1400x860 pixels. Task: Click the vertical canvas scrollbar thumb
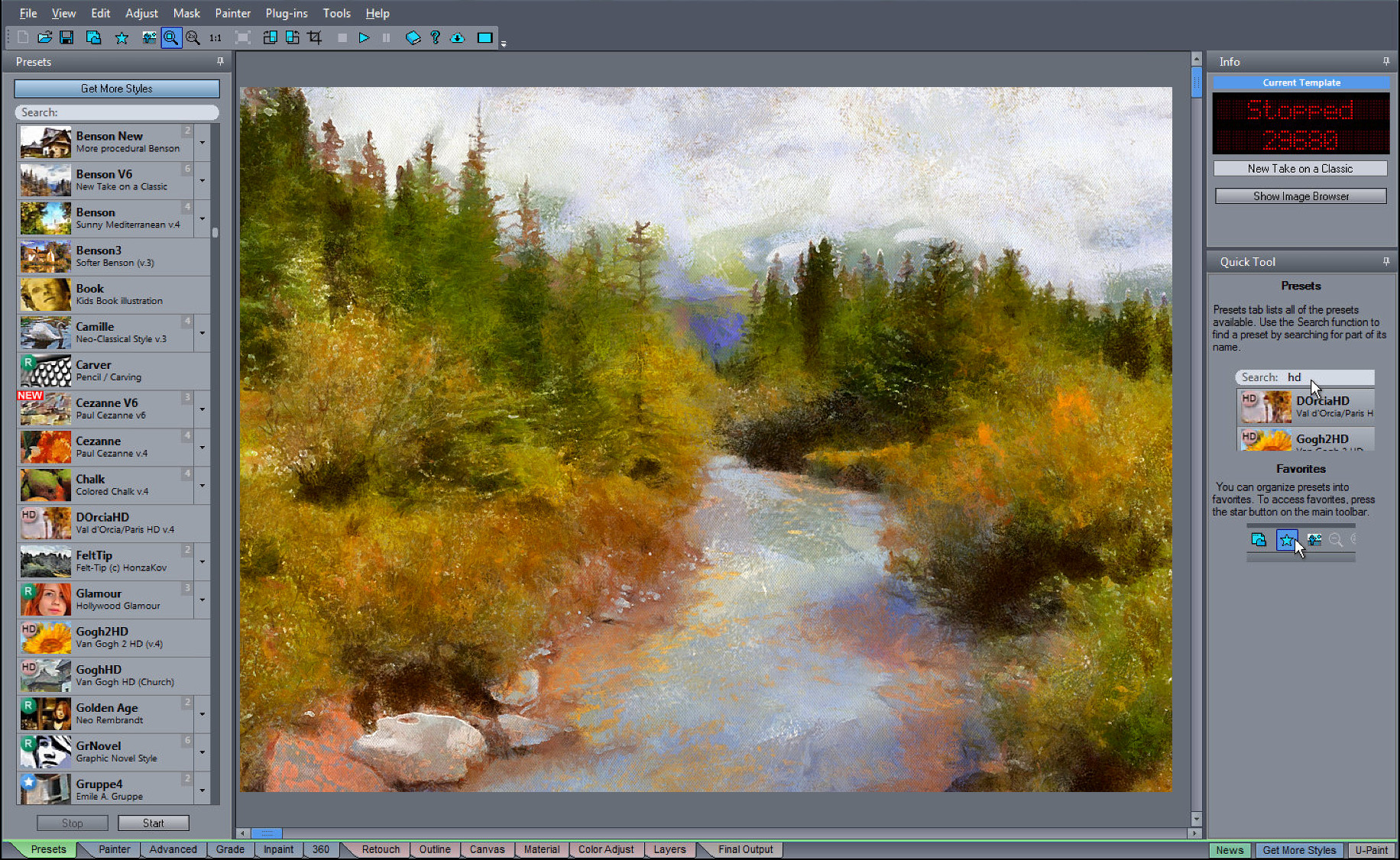[x=1197, y=82]
